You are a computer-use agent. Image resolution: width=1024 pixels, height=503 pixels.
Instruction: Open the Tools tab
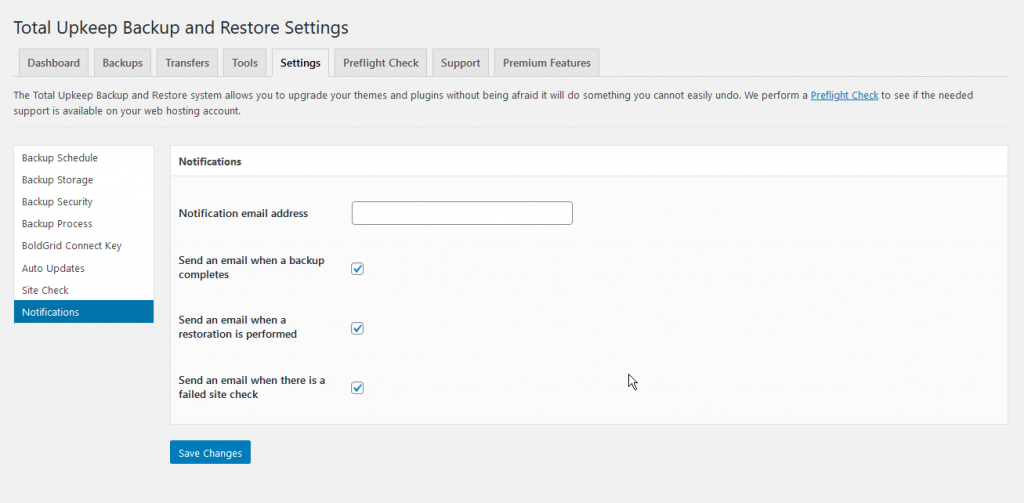point(245,63)
